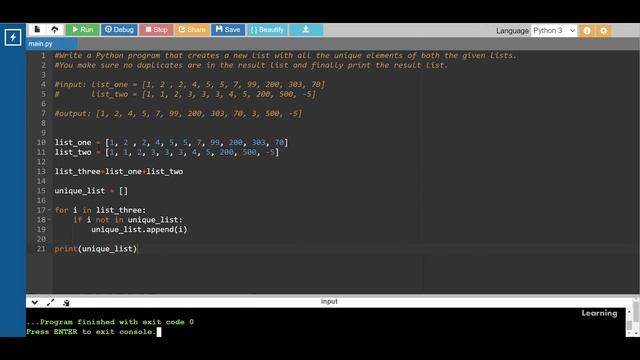Viewport: 640px width, 360px height.
Task: Click the download code icon
Action: (306, 30)
